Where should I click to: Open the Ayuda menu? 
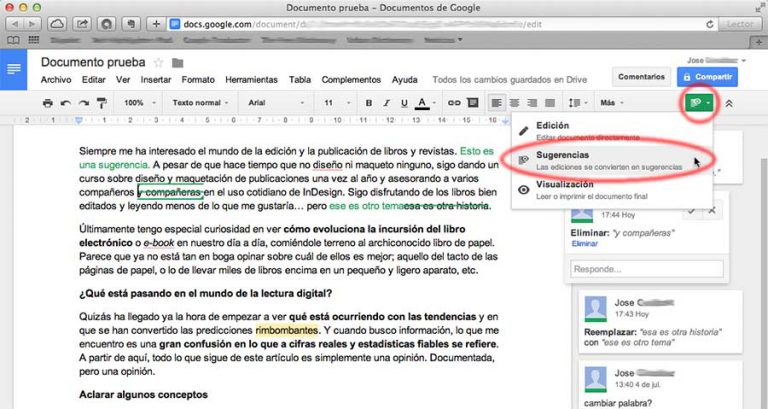(x=405, y=79)
